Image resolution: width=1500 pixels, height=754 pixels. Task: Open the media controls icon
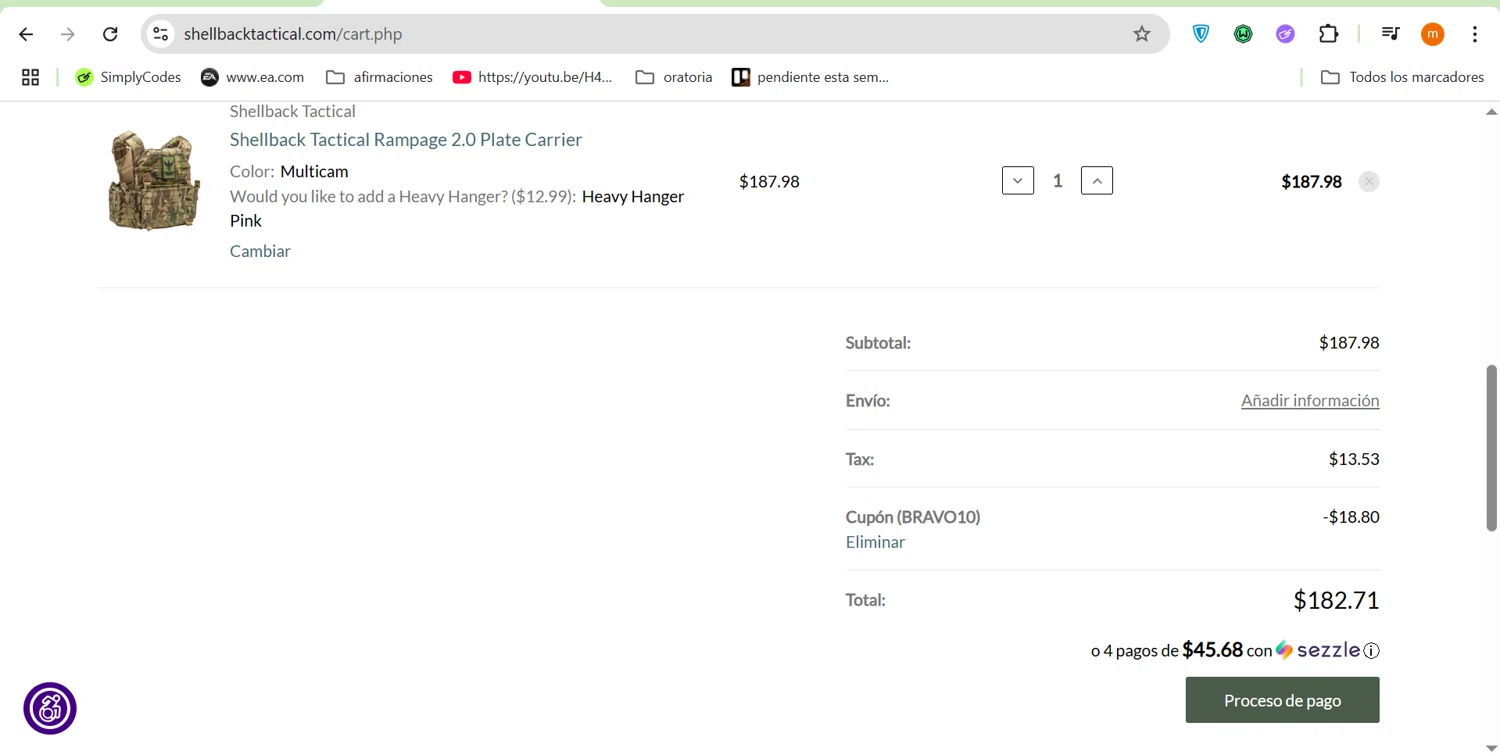pos(1390,34)
